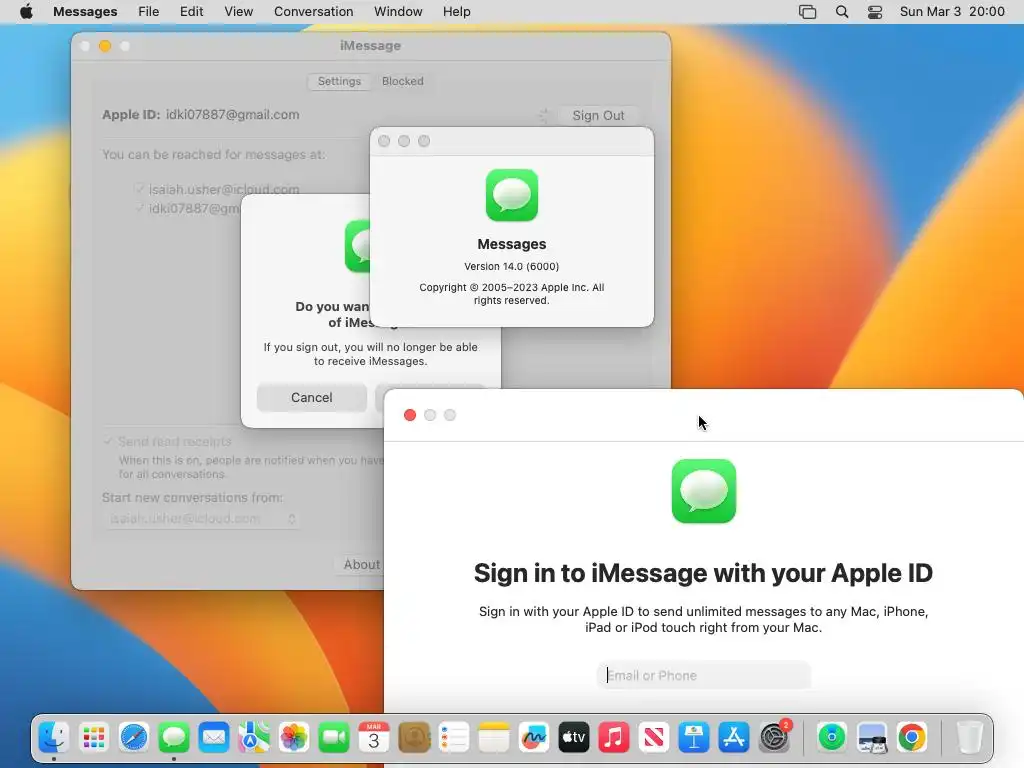
Task: Open the Help menu
Action: [x=456, y=12]
